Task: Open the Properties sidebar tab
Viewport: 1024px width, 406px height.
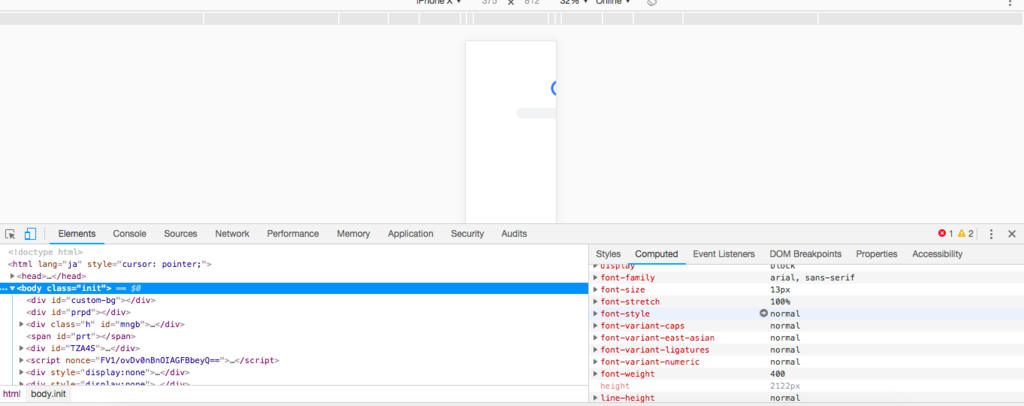Action: 876,254
